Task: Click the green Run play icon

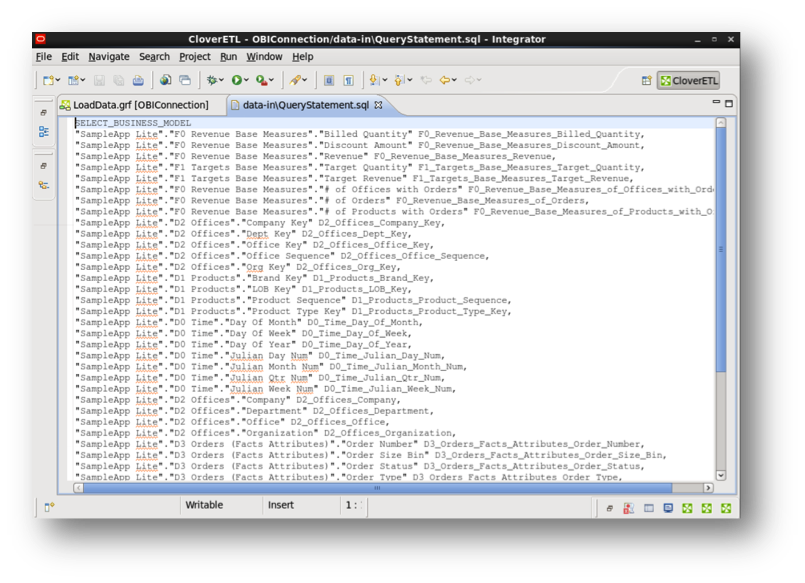Action: [x=237, y=80]
